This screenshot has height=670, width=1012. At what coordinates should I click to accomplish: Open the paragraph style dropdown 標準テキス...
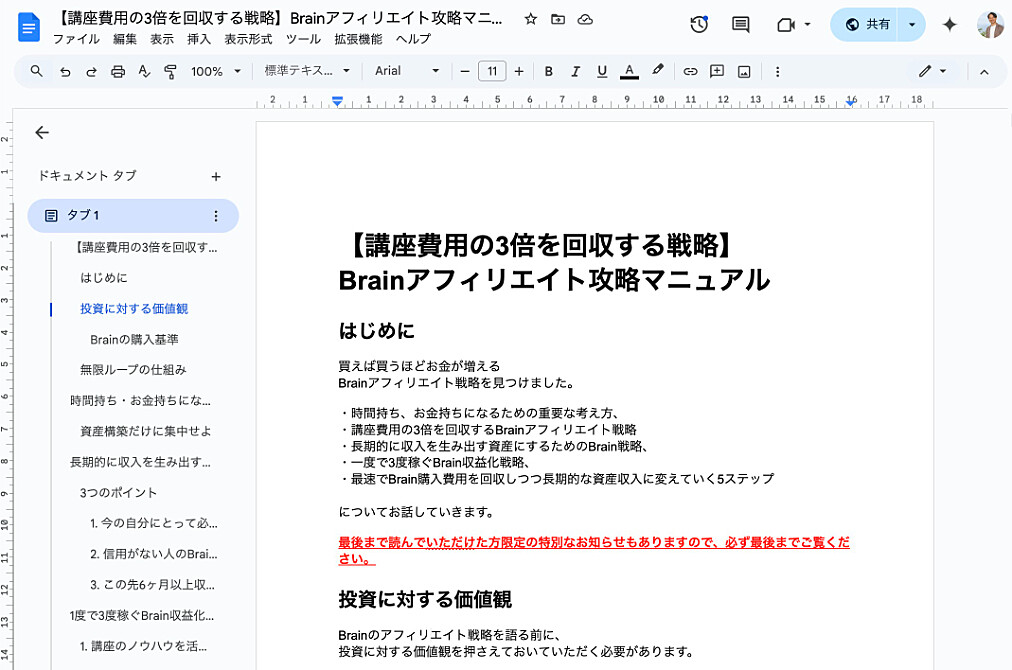[307, 71]
